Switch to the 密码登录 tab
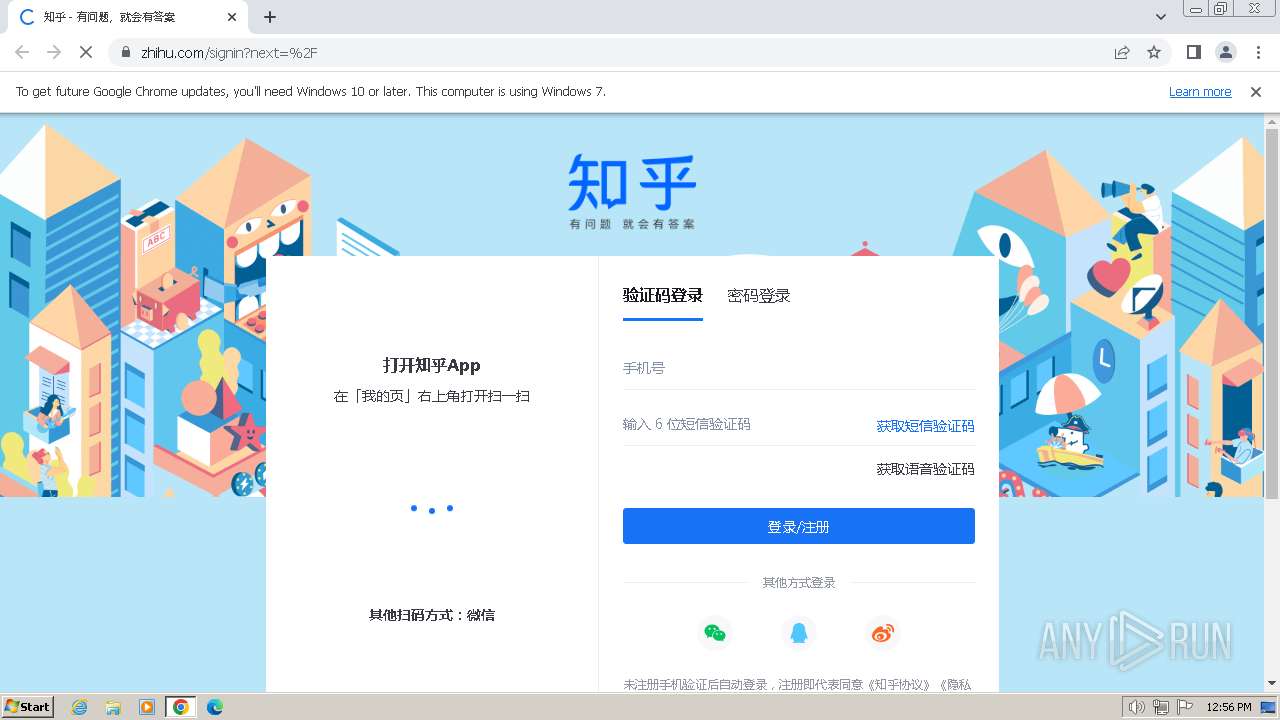The image size is (1280, 720). tap(759, 296)
